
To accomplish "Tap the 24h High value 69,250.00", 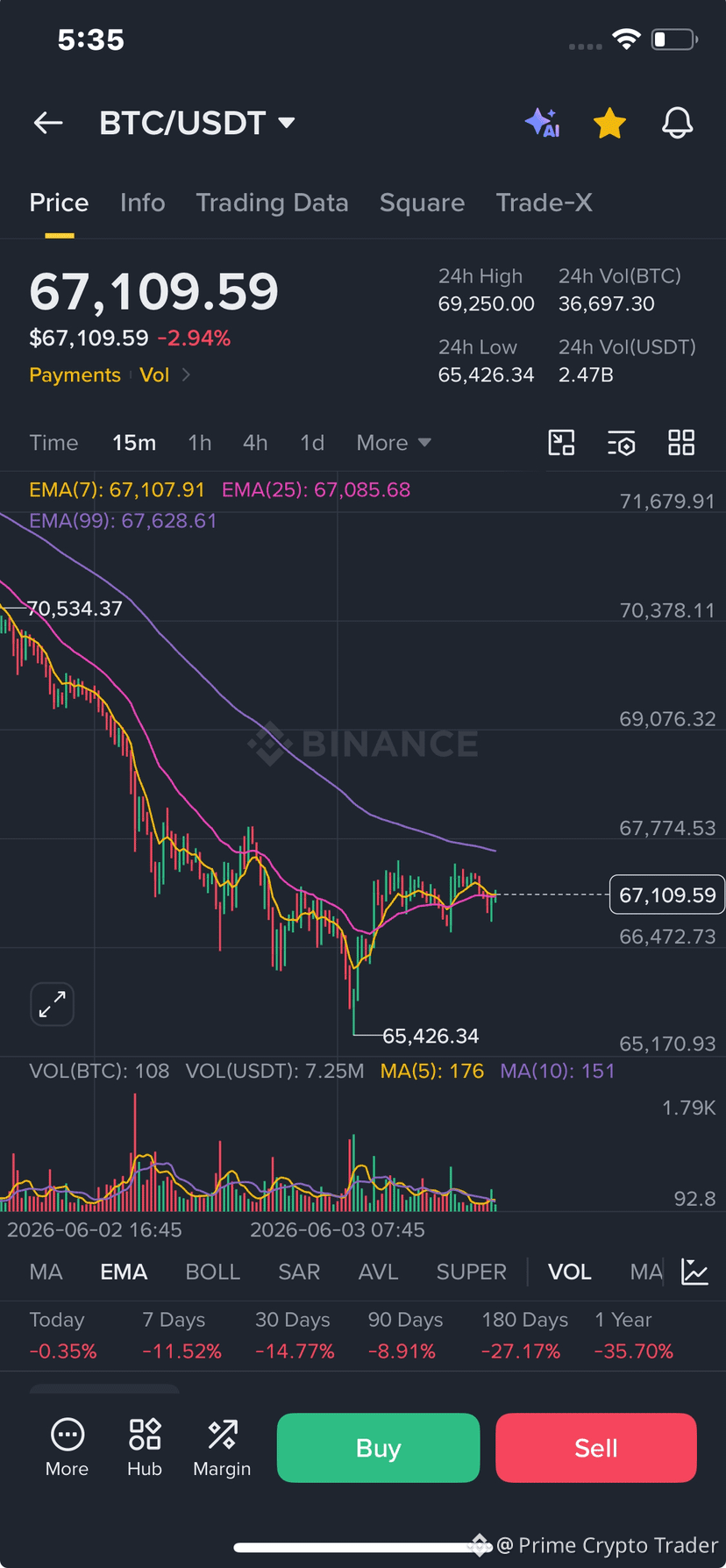I will tap(486, 303).
